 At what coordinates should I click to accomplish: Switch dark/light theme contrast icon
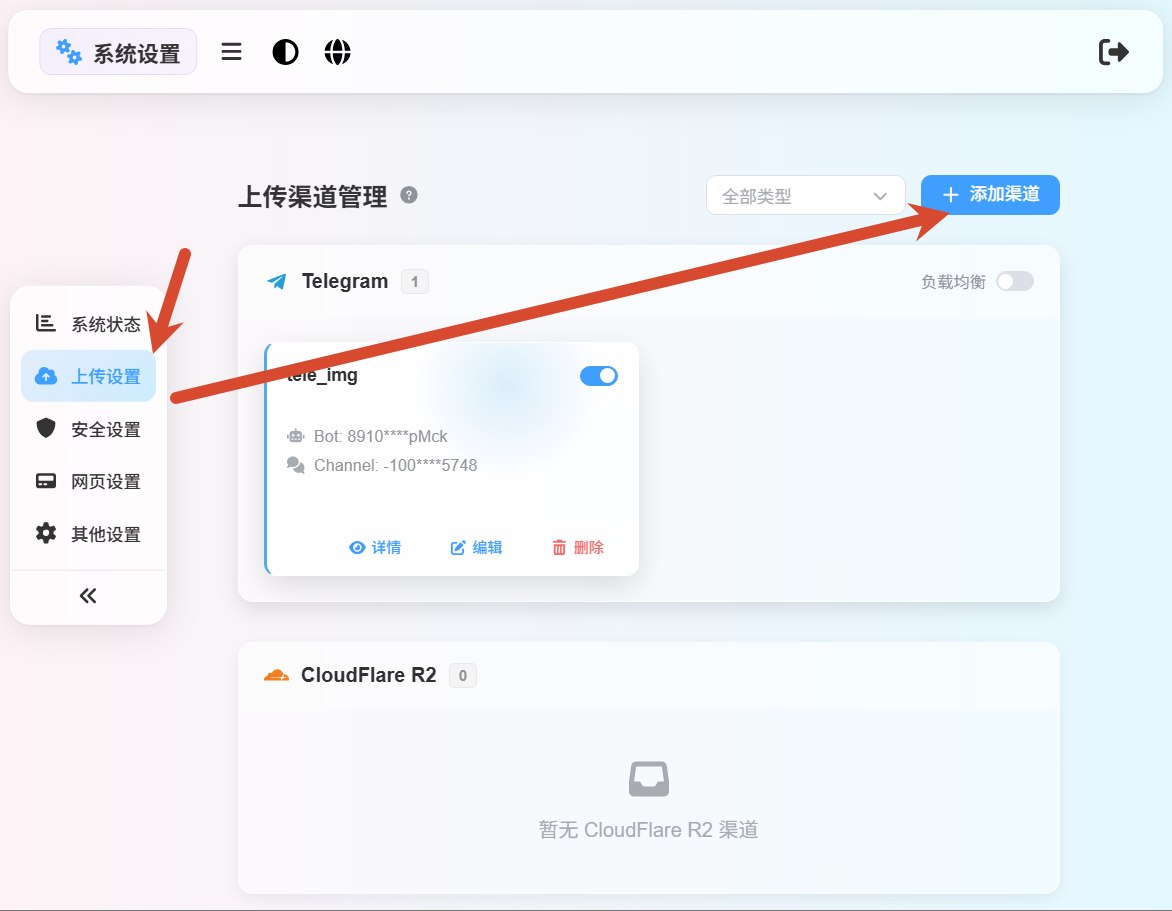[285, 52]
